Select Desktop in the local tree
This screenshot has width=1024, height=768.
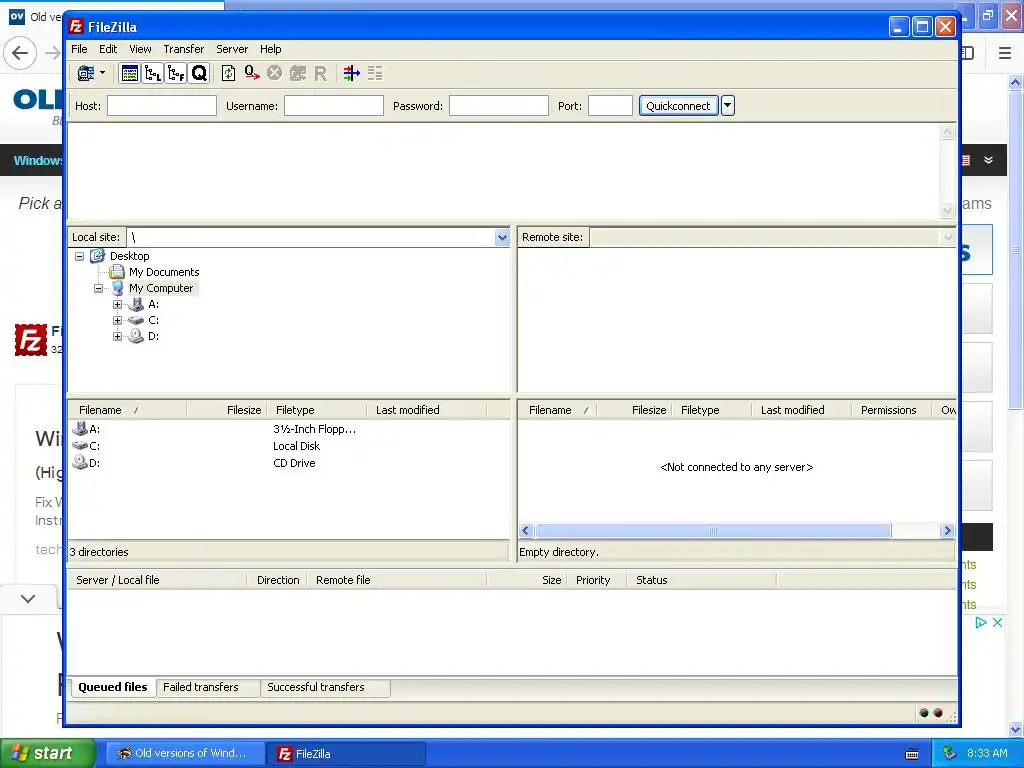click(129, 256)
